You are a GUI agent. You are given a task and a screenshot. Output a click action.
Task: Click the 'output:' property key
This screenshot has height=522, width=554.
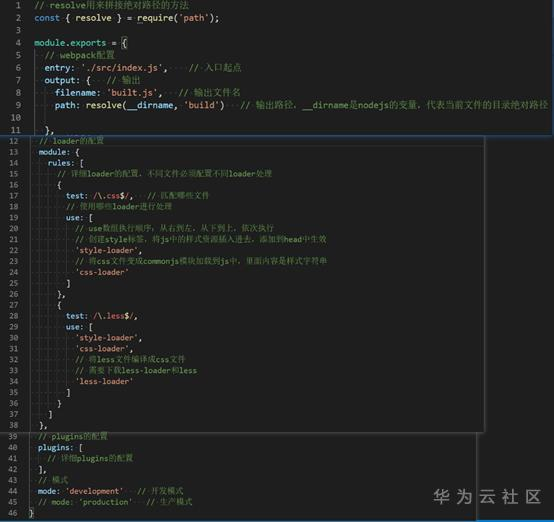coord(62,80)
